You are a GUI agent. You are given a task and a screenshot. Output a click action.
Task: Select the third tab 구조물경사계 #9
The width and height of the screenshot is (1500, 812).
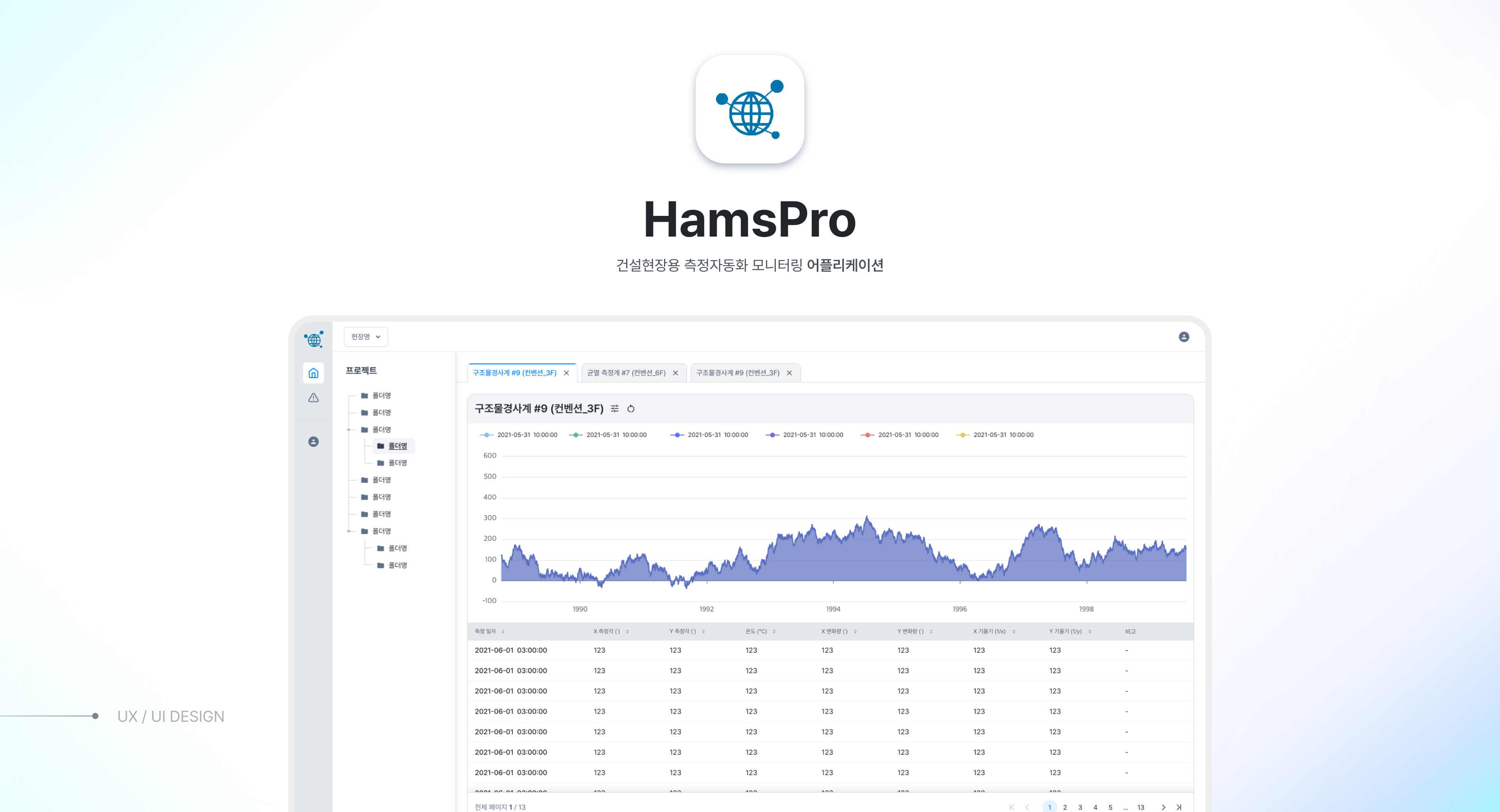click(737, 373)
